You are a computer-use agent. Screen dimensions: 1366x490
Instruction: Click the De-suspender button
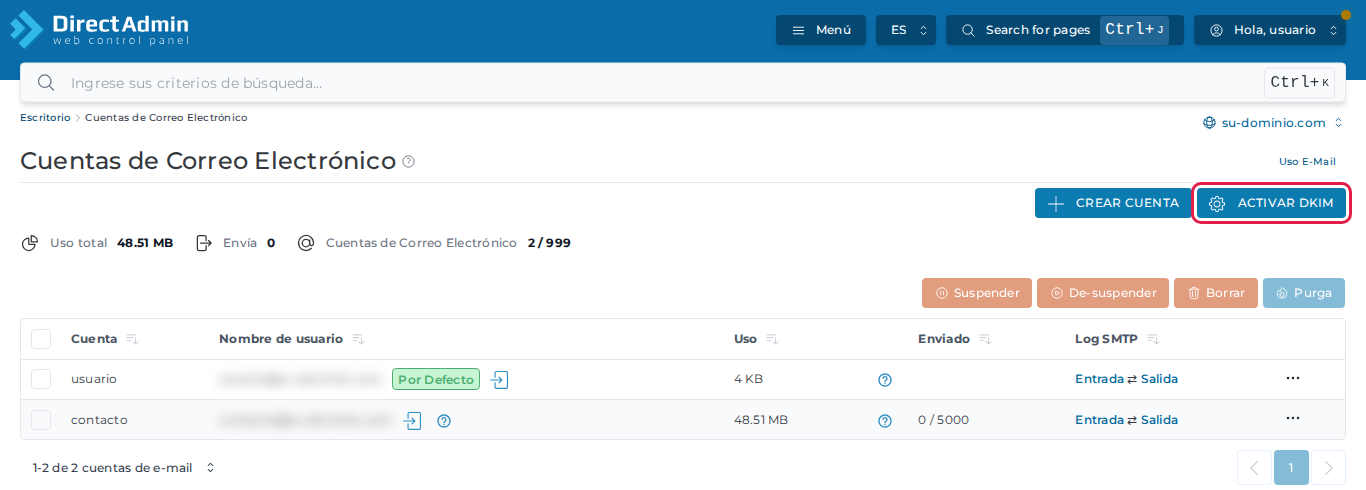coord(1103,293)
